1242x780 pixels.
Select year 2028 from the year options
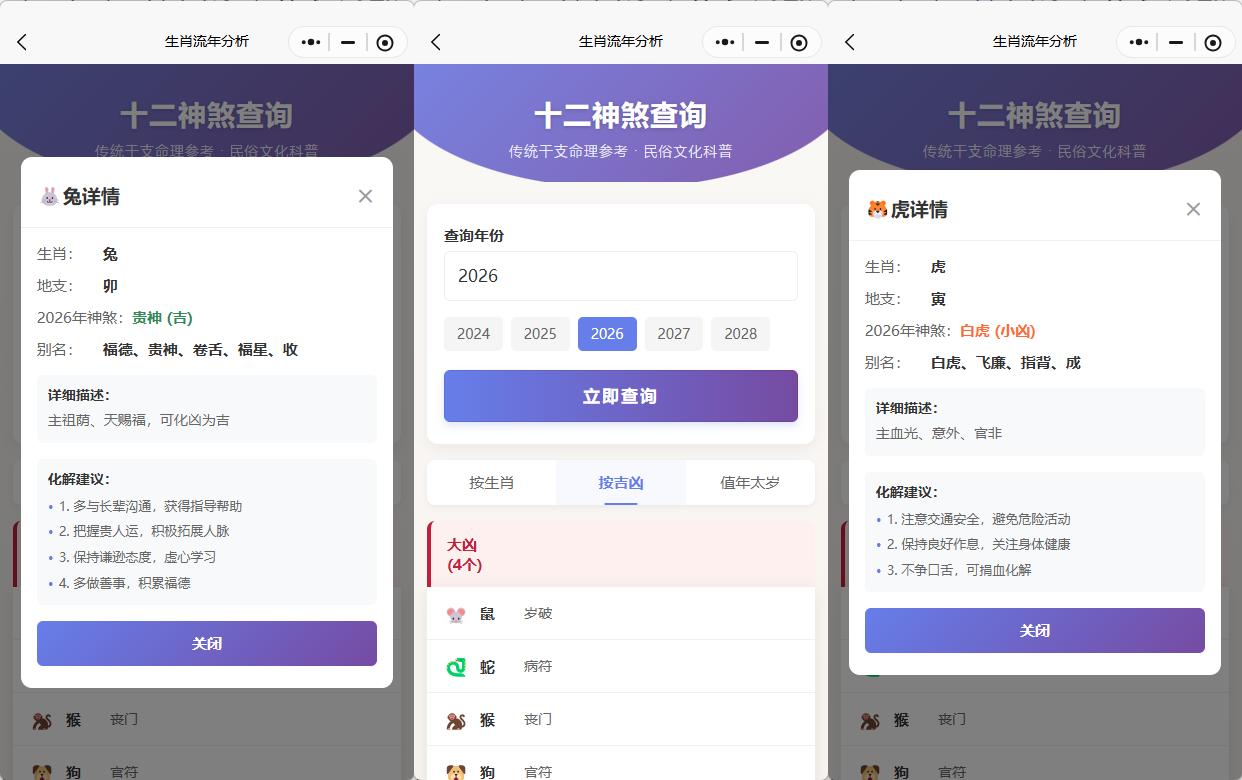pos(740,333)
